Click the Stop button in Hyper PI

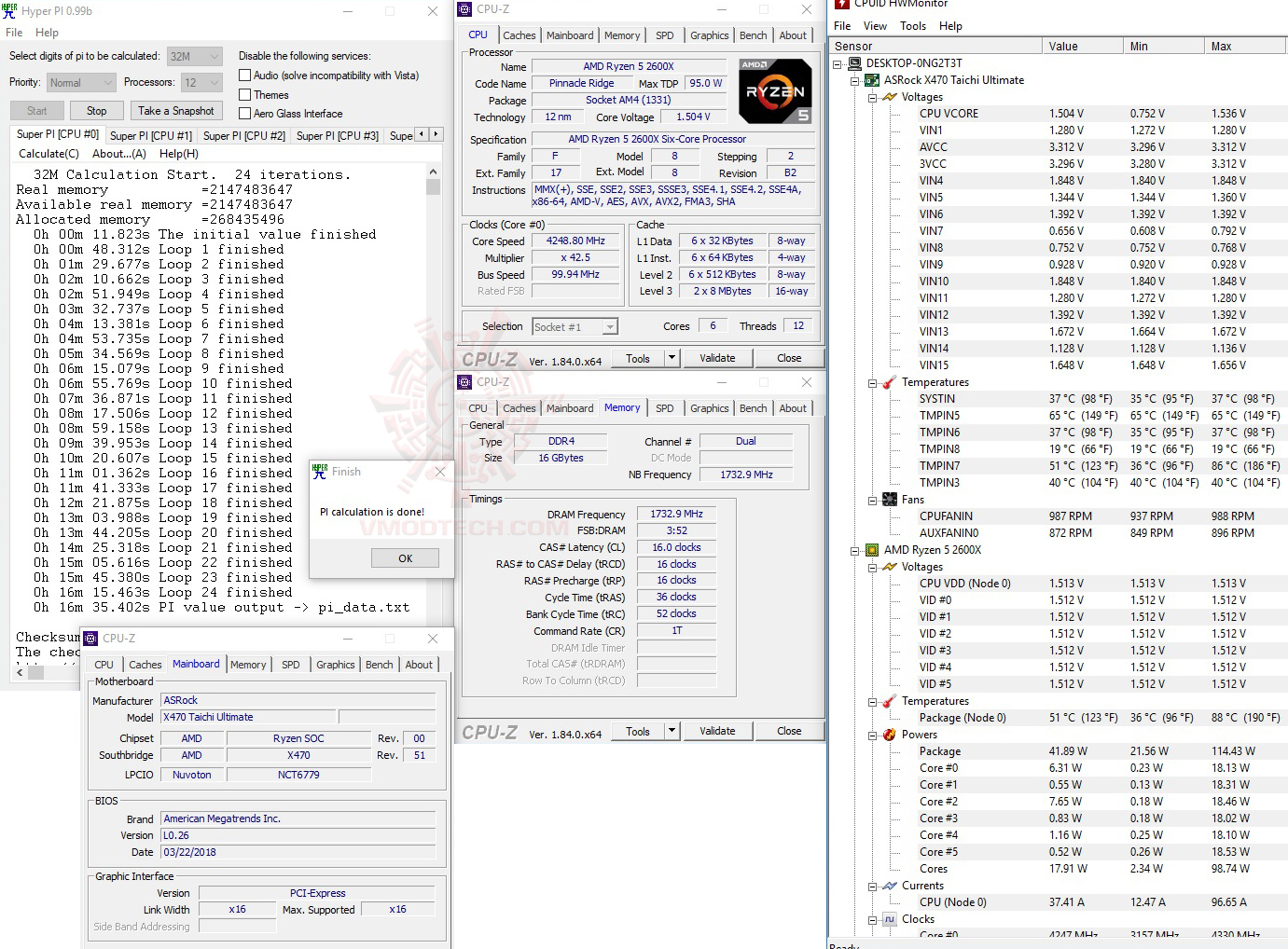[x=97, y=111]
